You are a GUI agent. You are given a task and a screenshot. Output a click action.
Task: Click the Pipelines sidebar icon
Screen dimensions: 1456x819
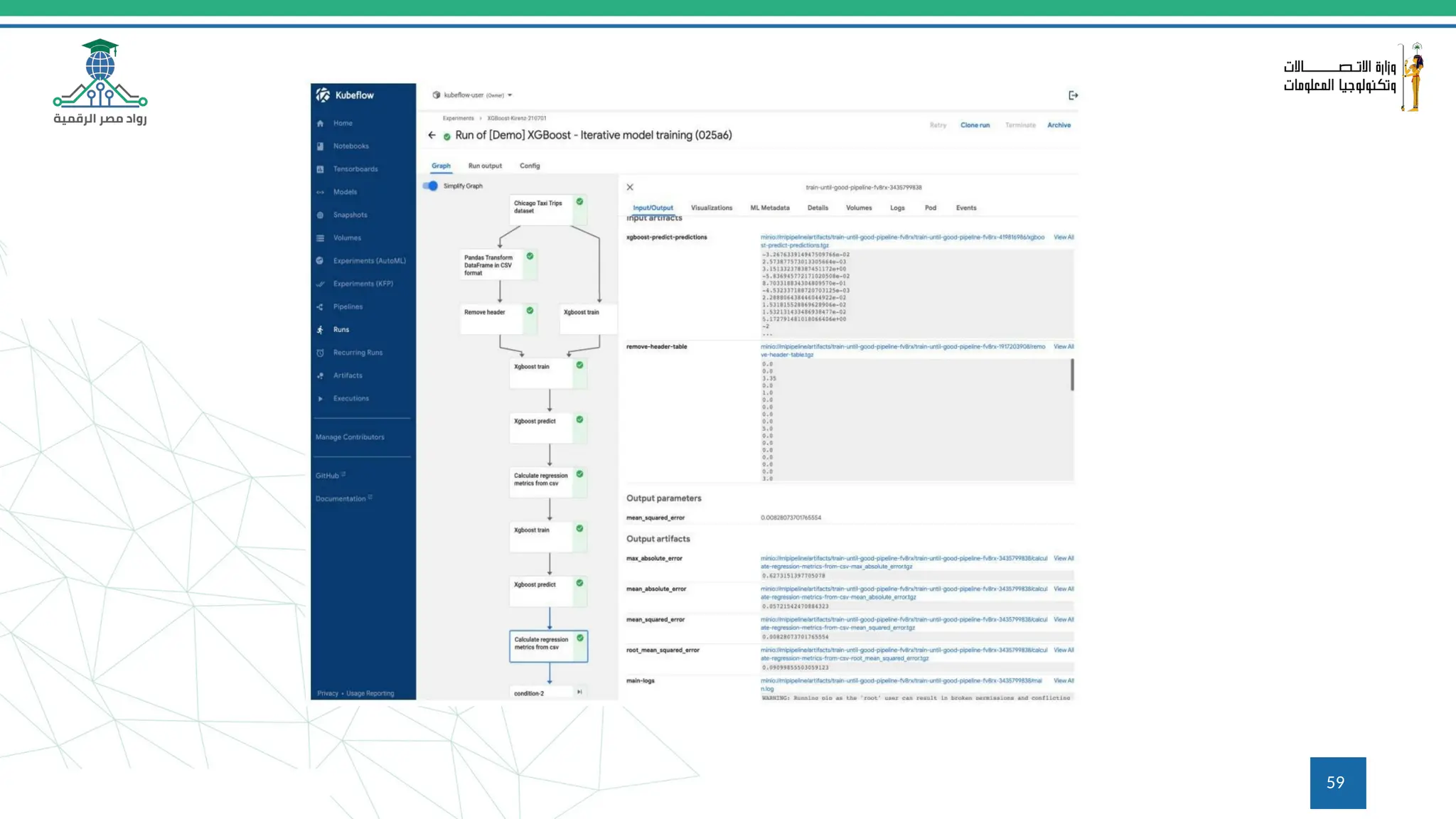(x=320, y=307)
